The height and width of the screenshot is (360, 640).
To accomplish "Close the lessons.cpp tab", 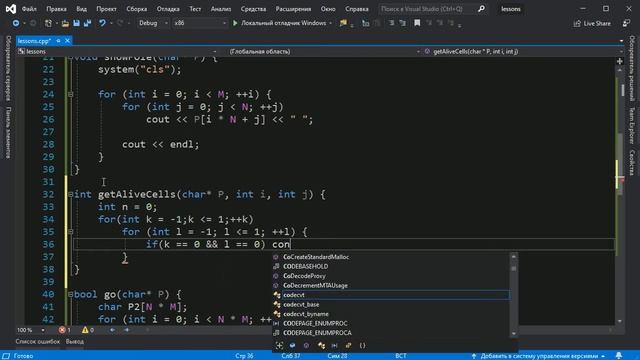I will (x=67, y=41).
